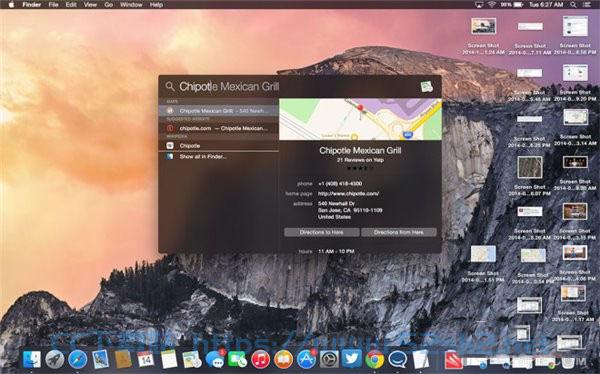Click the Directions to Here button
This screenshot has width=600, height=374.
[x=321, y=232]
